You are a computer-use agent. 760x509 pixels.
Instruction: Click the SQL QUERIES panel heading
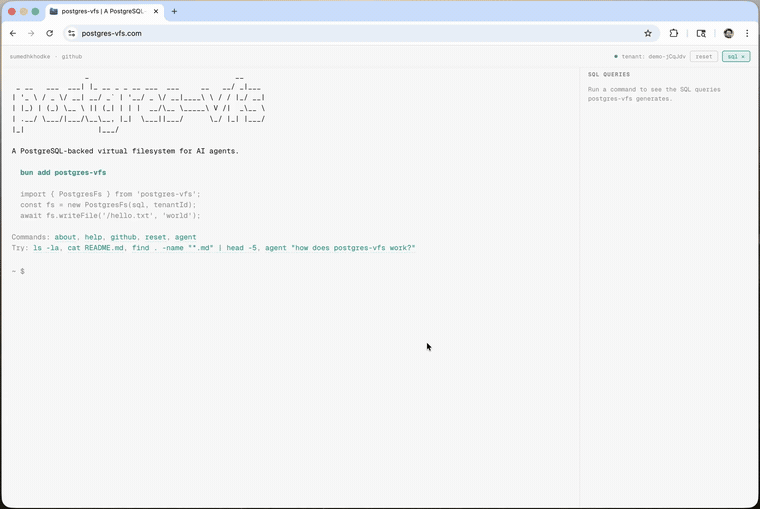[609, 75]
